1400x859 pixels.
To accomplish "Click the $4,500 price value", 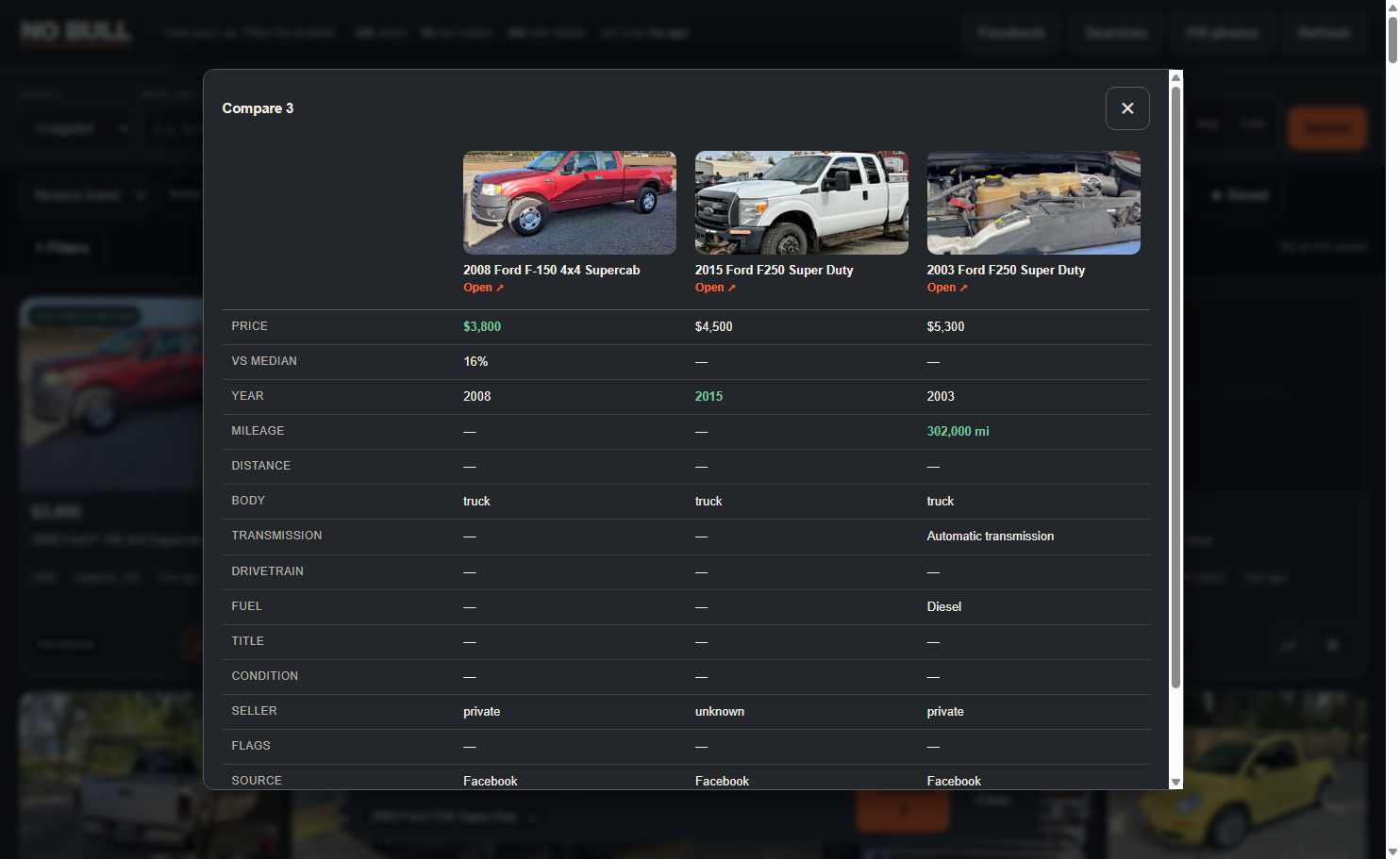I will pyautogui.click(x=714, y=326).
